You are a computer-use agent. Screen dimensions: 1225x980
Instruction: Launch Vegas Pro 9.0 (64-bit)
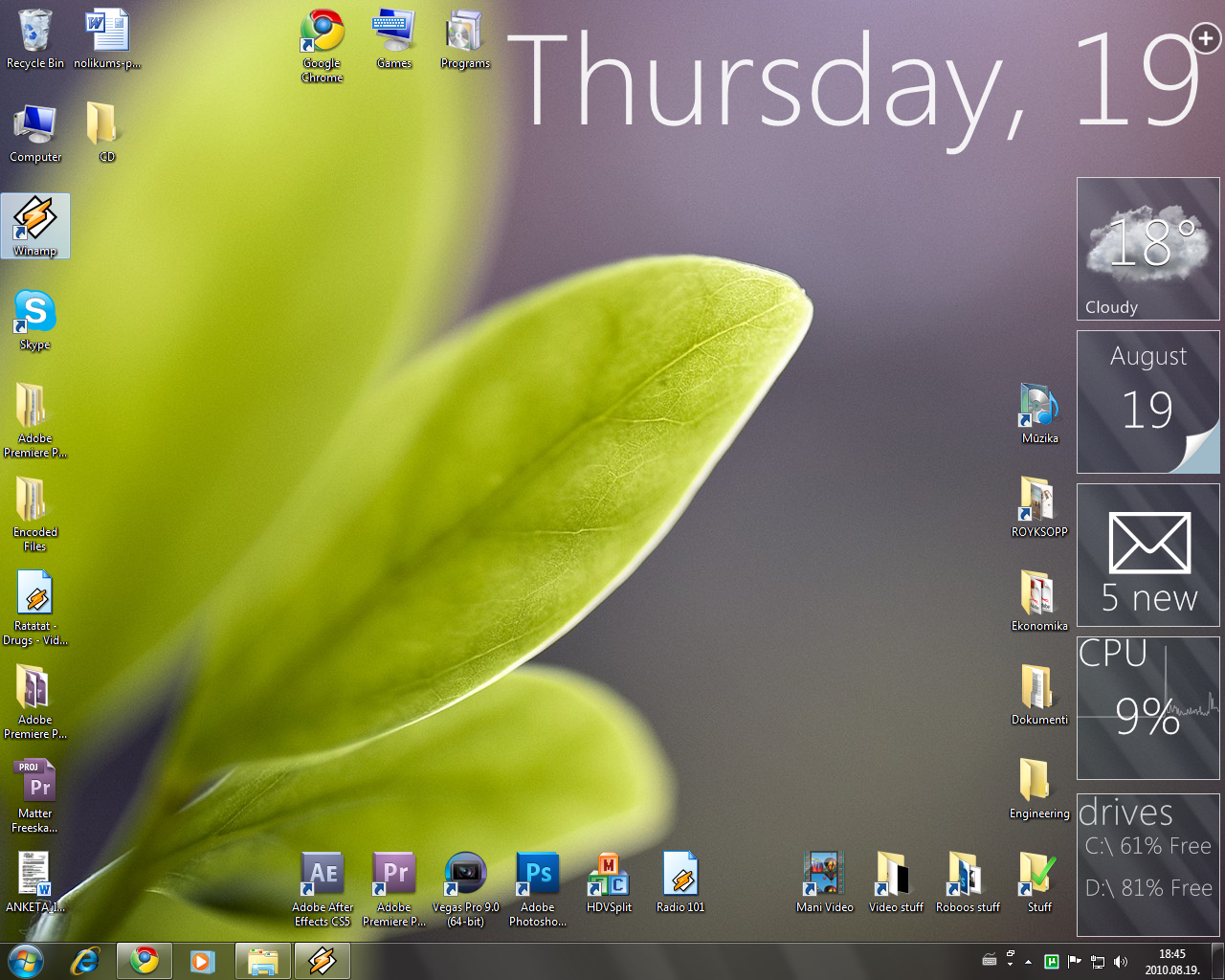466,889
